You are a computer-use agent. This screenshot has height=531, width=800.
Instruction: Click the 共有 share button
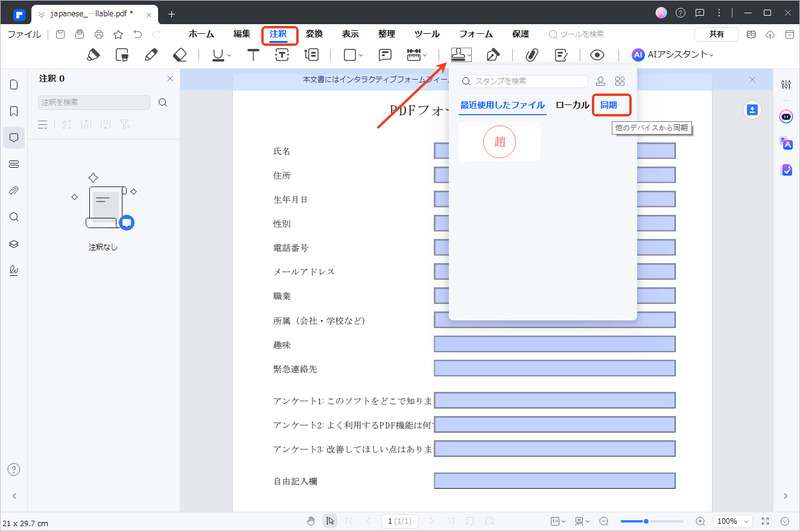point(716,34)
